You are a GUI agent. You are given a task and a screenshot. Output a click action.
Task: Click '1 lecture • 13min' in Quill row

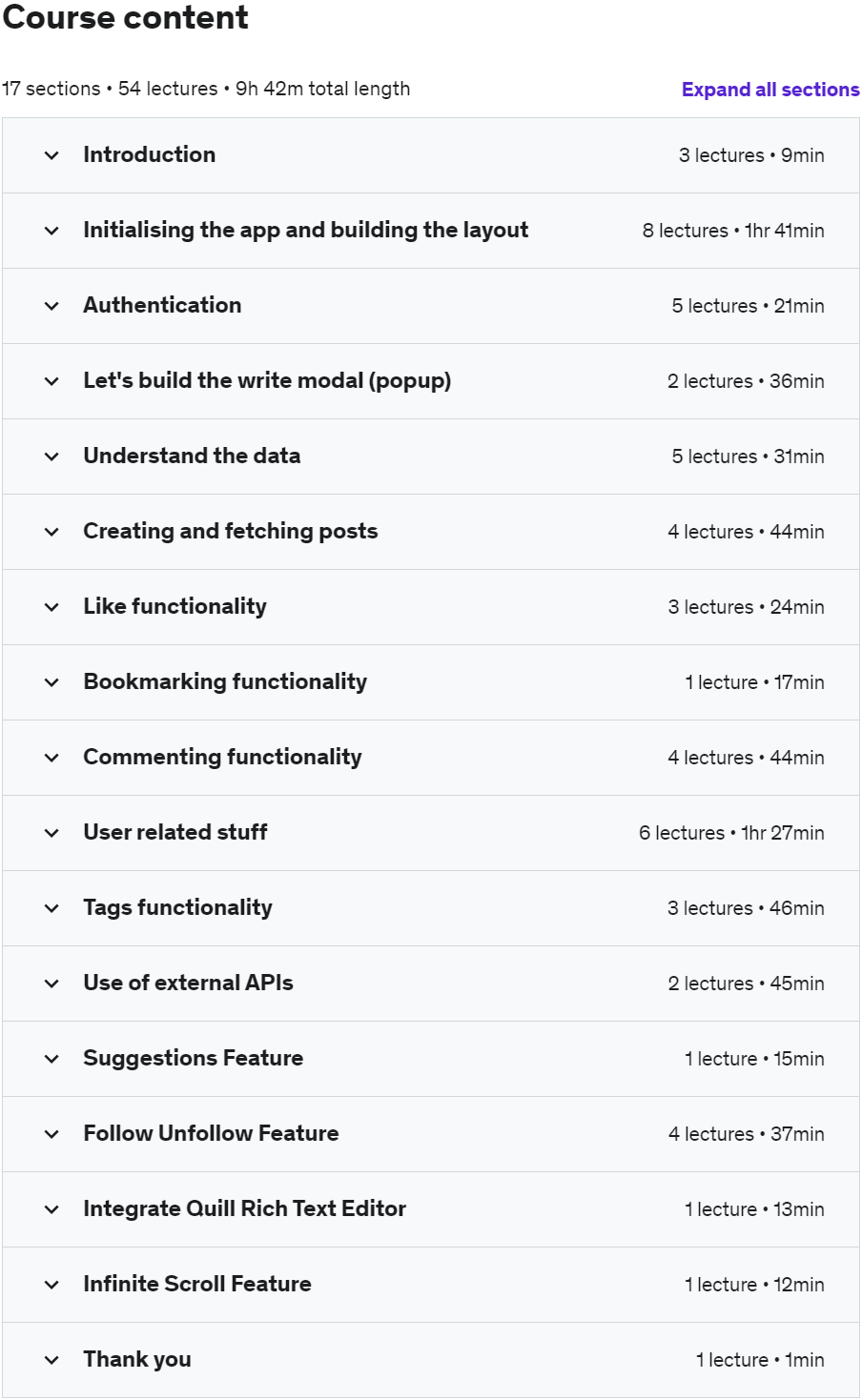tap(754, 1209)
